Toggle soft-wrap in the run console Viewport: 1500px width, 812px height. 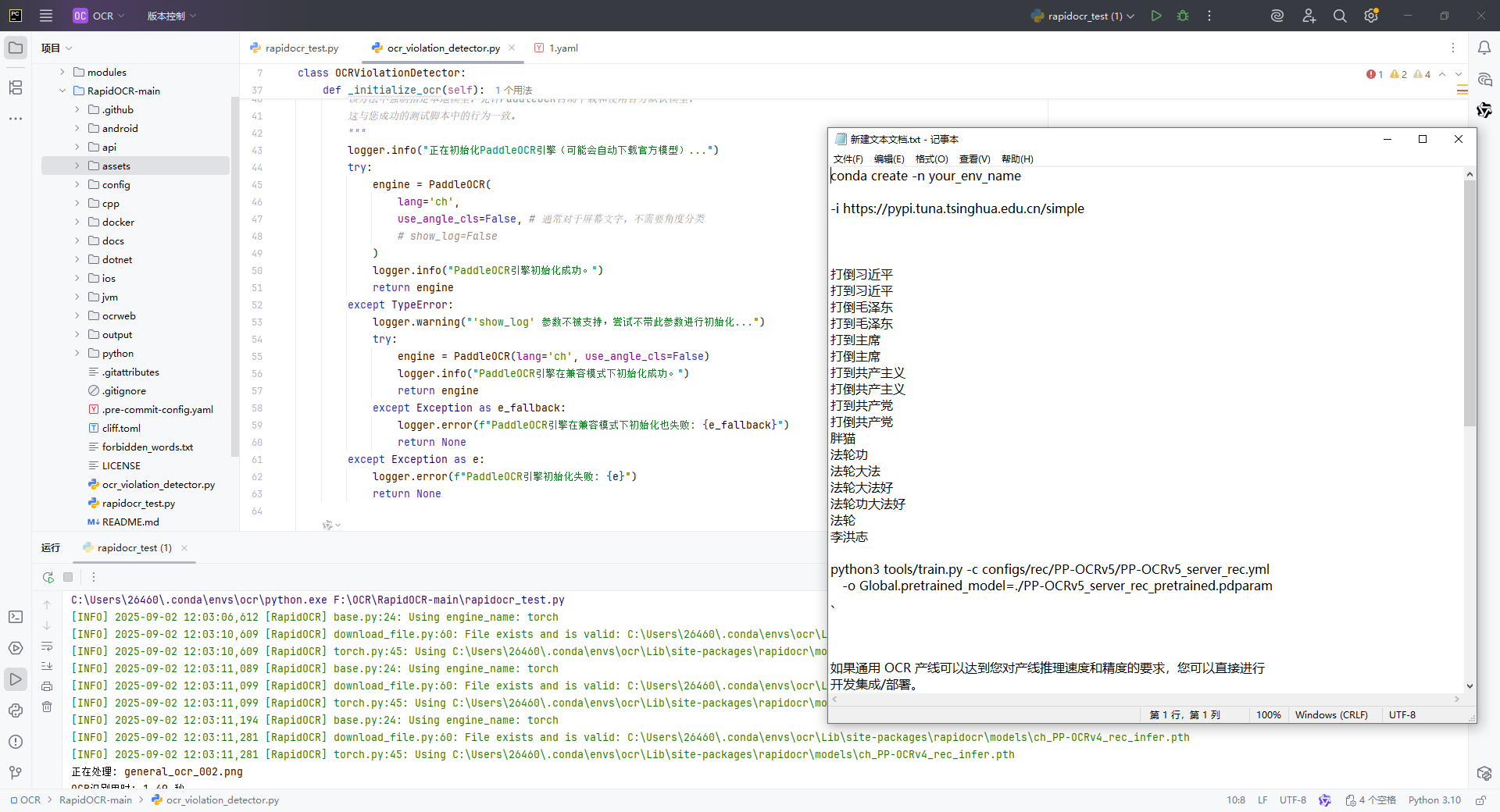coord(47,646)
